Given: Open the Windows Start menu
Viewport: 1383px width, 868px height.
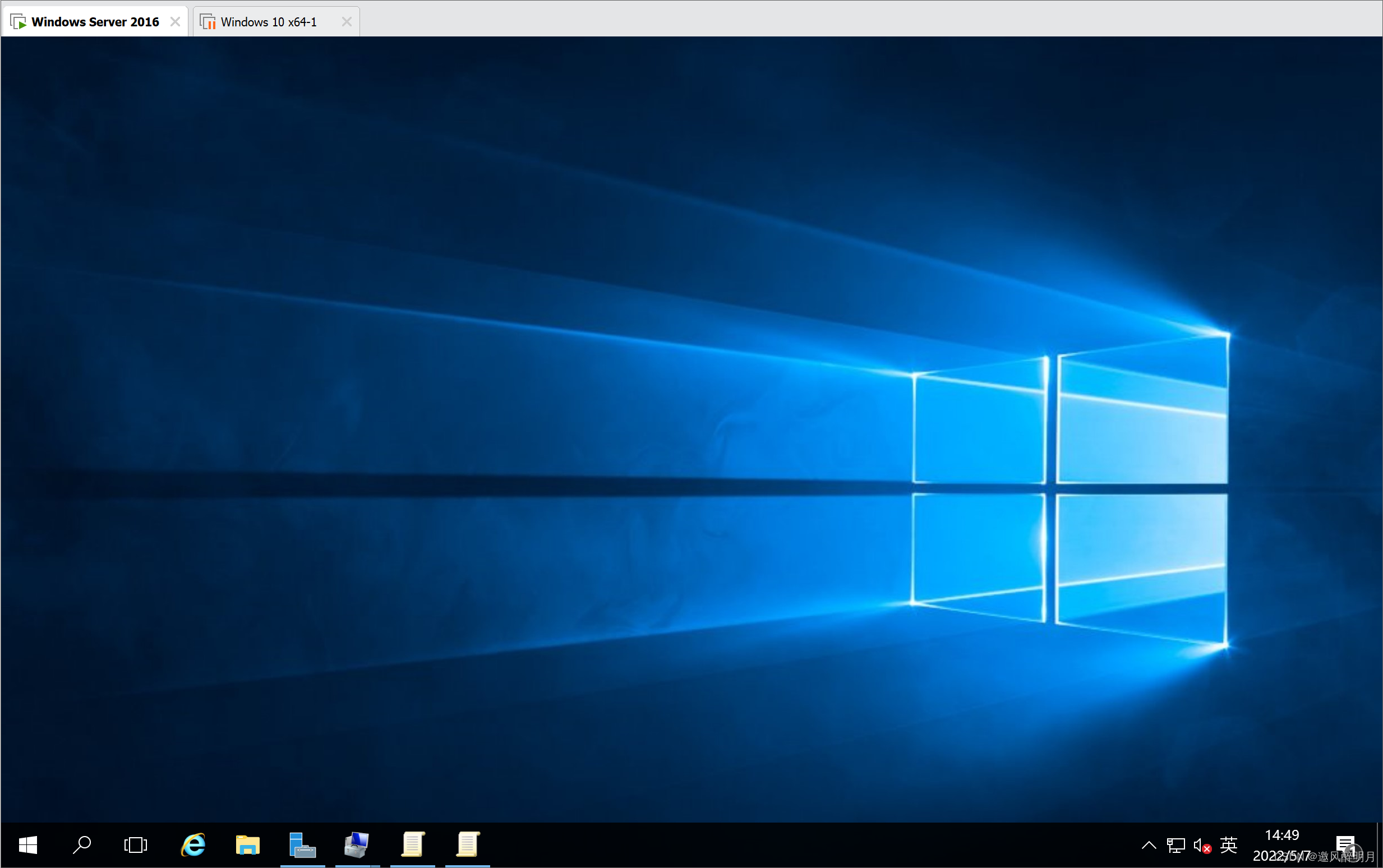Looking at the screenshot, I should (27, 844).
